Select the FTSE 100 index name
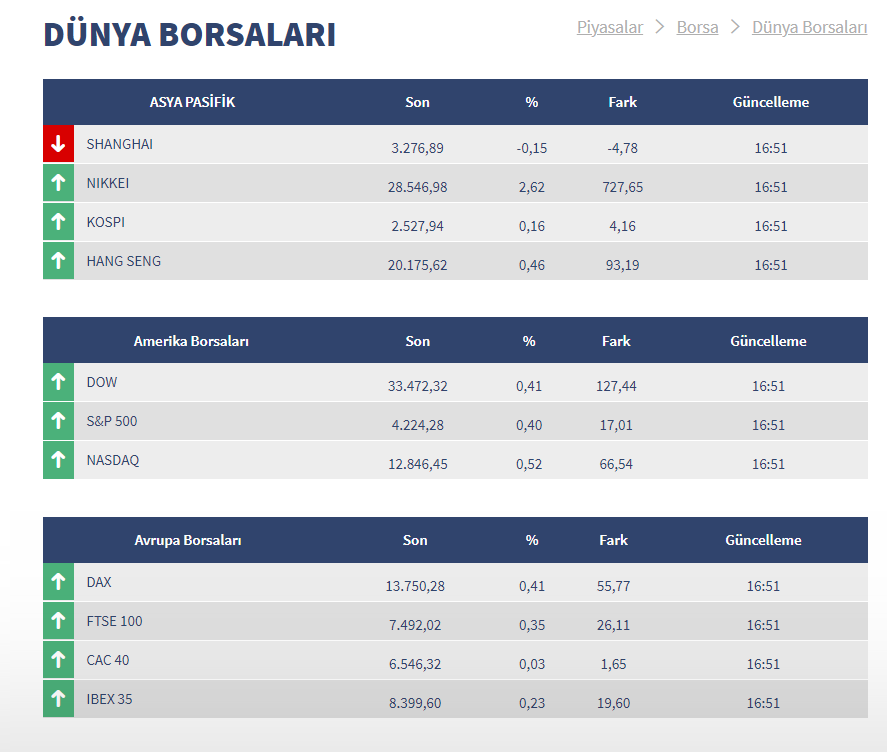The height and width of the screenshot is (752, 887). tap(114, 621)
